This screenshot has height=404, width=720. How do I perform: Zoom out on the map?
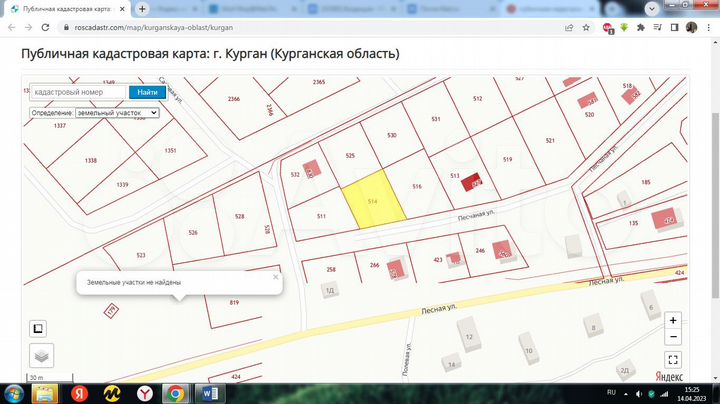(673, 337)
